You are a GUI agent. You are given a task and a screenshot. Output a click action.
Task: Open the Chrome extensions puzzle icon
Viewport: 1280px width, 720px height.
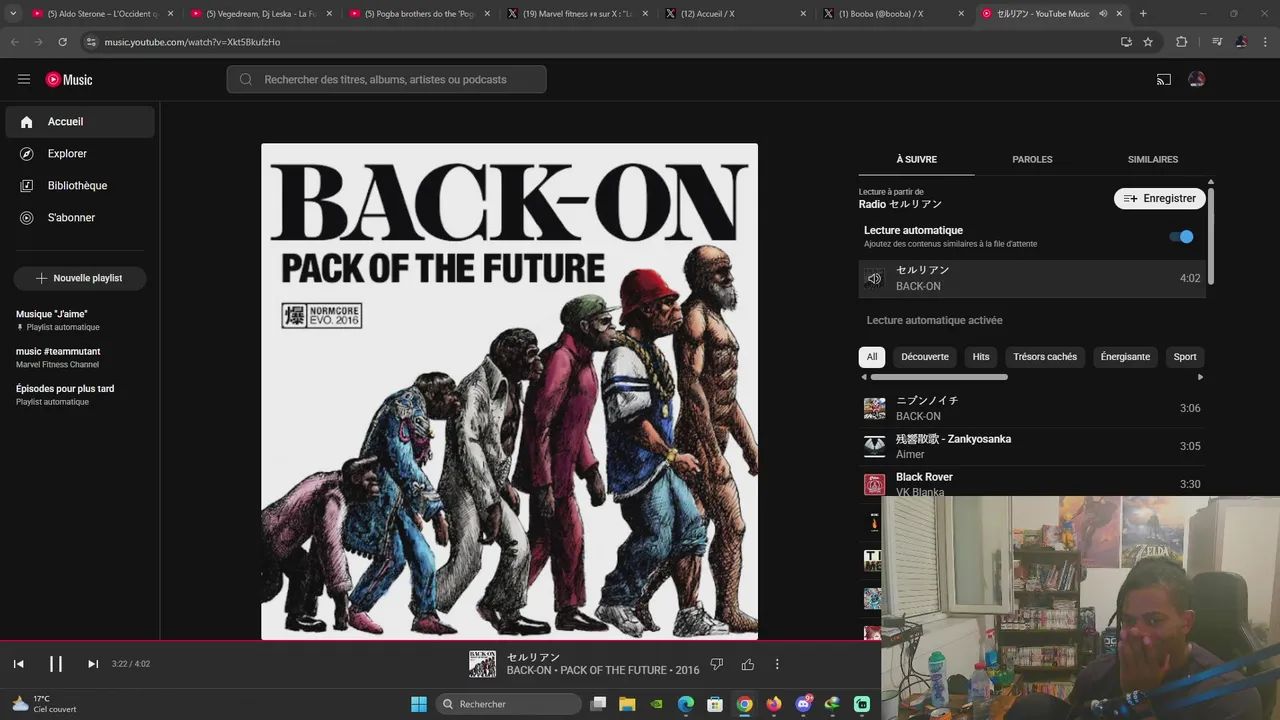click(1181, 42)
